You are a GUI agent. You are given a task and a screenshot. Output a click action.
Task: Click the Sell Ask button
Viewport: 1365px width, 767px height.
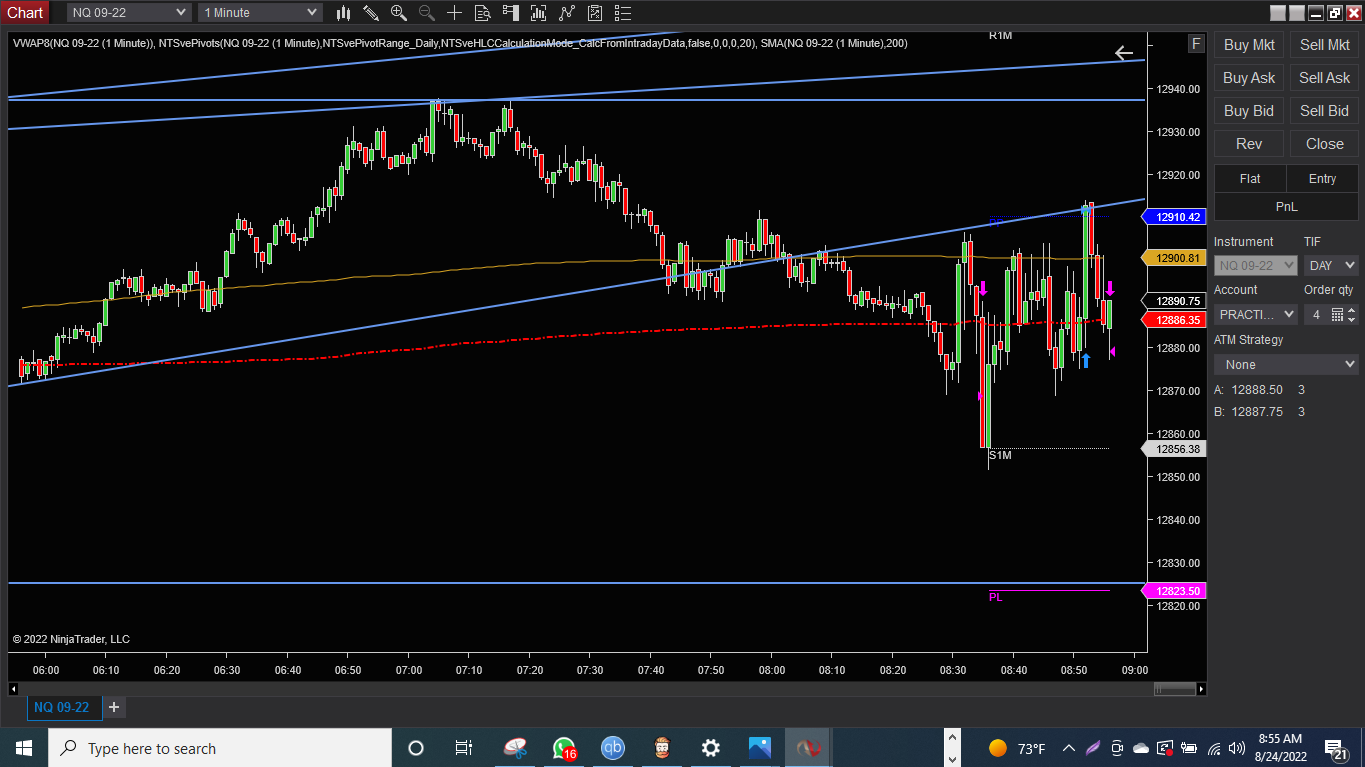1324,78
